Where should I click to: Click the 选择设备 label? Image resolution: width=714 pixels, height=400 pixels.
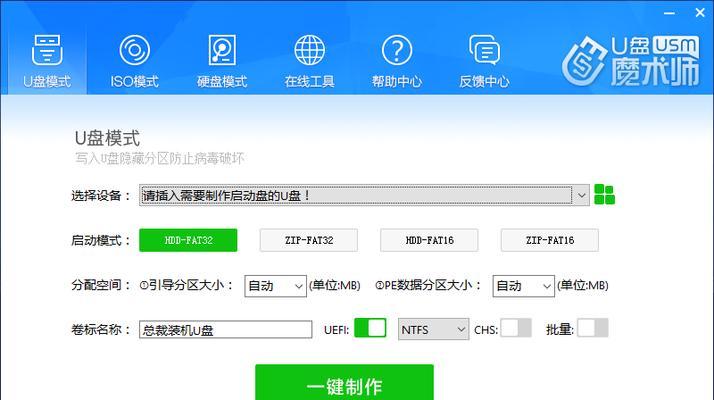(101, 195)
